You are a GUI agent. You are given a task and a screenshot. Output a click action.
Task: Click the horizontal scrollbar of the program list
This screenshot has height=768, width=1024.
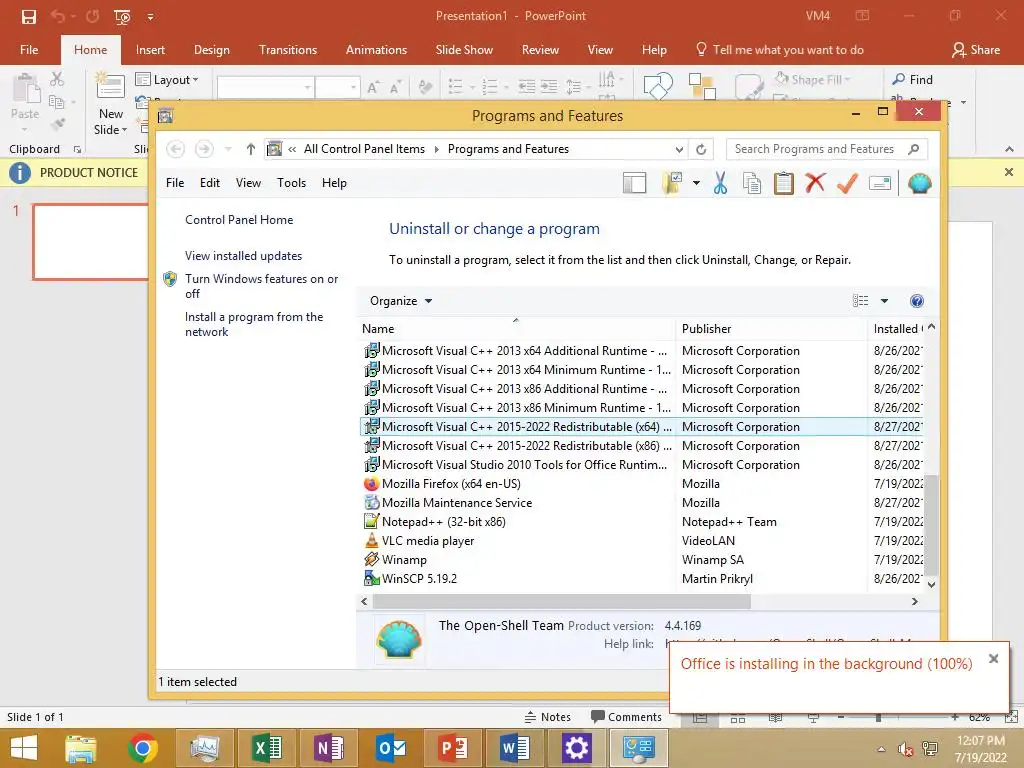(562, 601)
